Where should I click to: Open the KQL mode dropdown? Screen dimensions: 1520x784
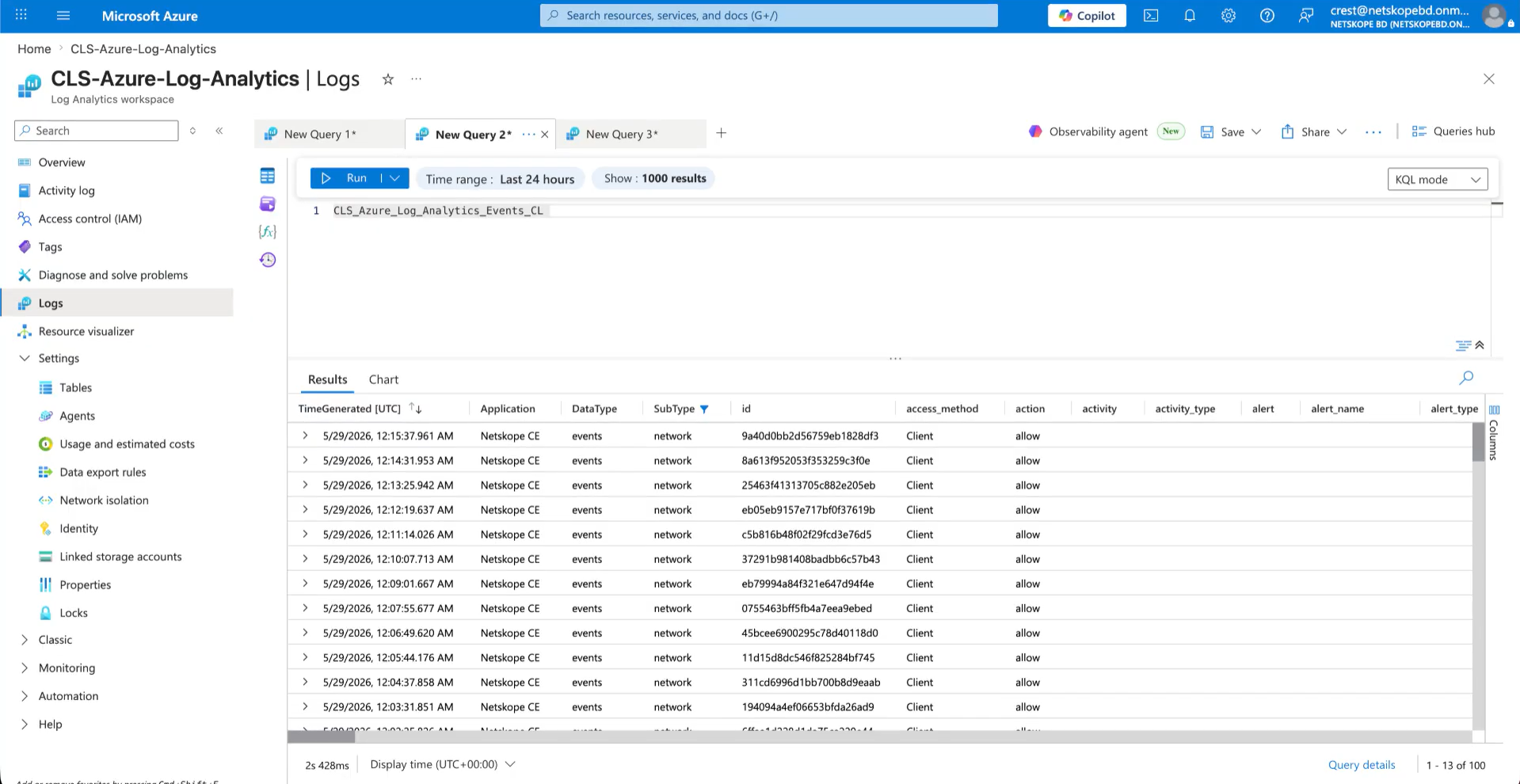pyautogui.click(x=1438, y=179)
